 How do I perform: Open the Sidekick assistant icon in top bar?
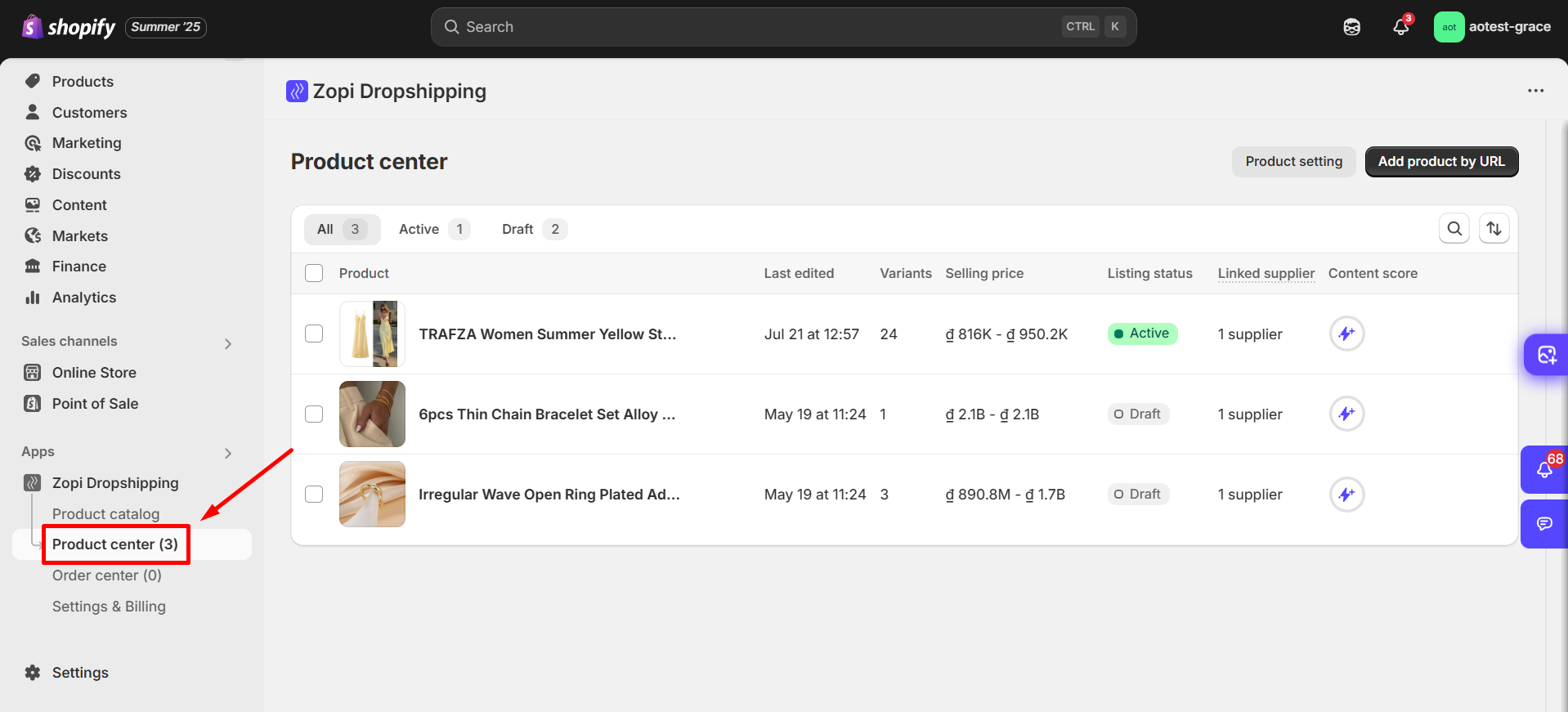tap(1352, 27)
